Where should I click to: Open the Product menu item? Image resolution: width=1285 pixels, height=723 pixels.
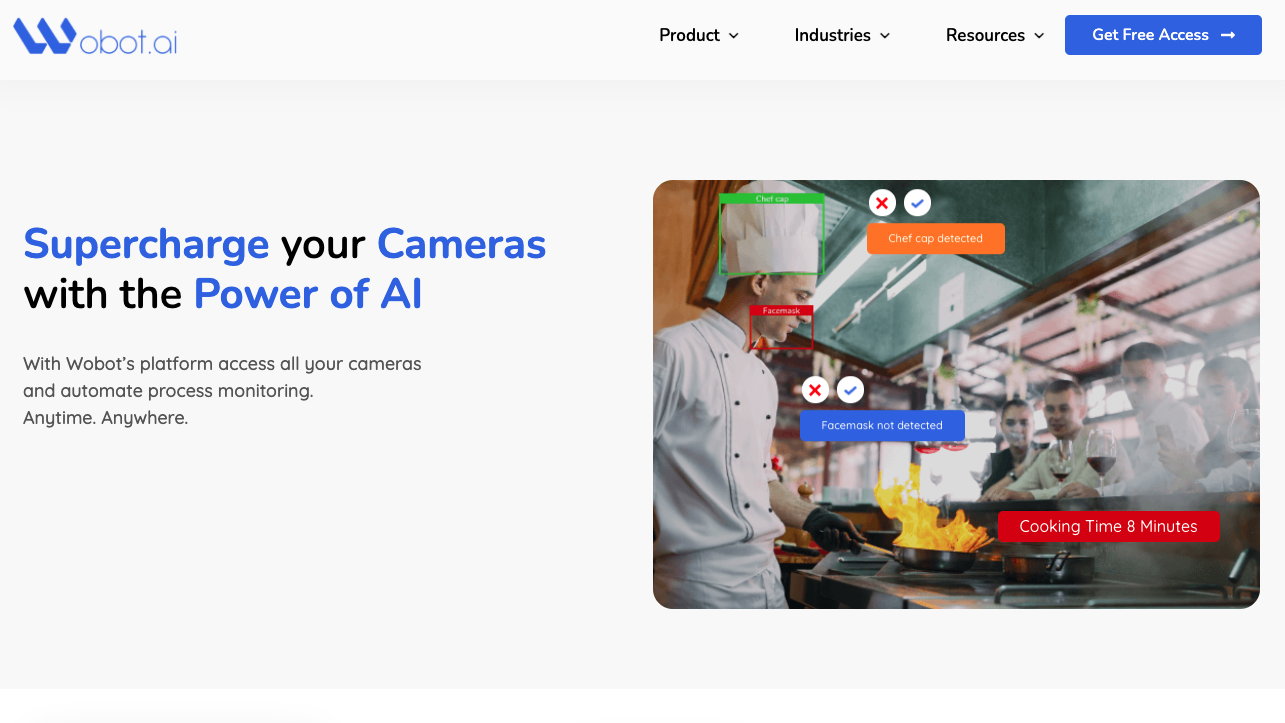tap(689, 35)
